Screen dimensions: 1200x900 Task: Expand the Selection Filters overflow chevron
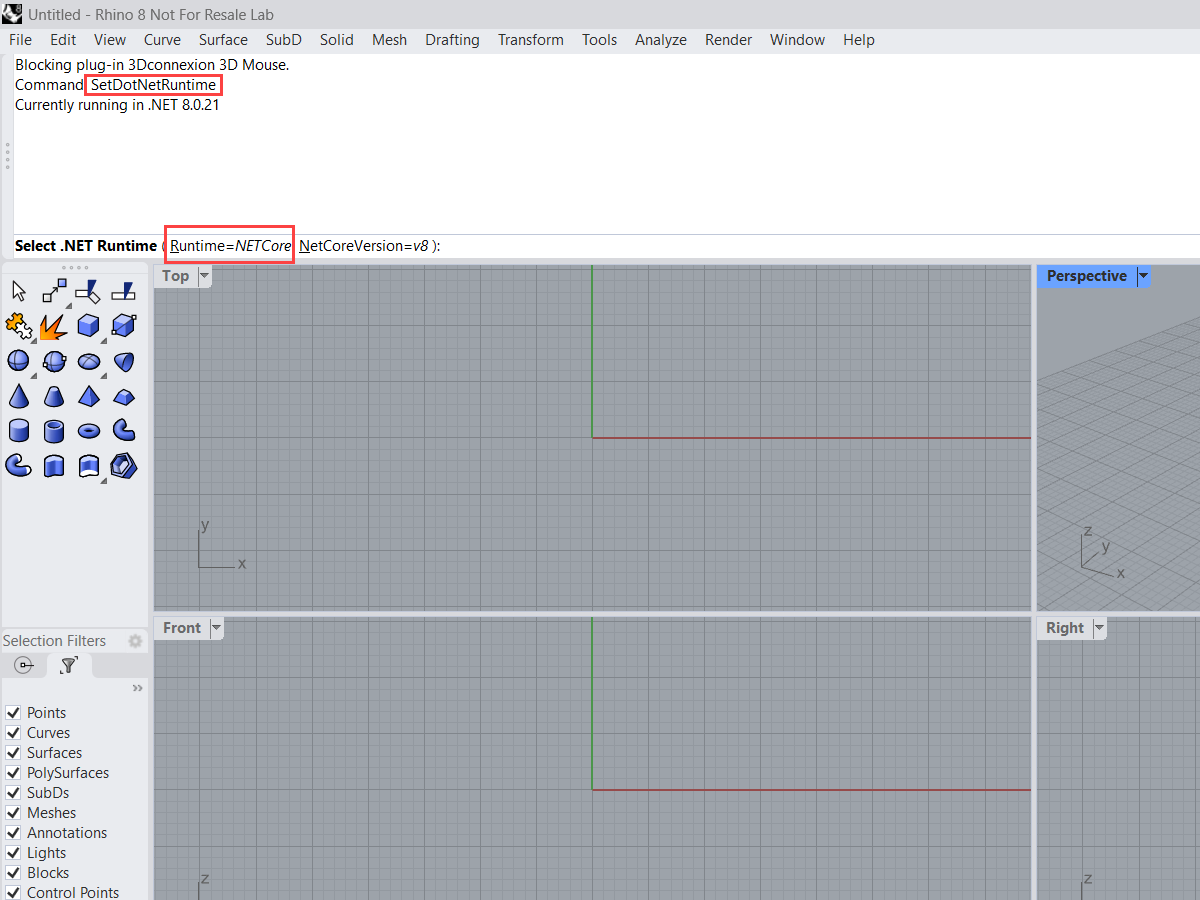click(138, 687)
